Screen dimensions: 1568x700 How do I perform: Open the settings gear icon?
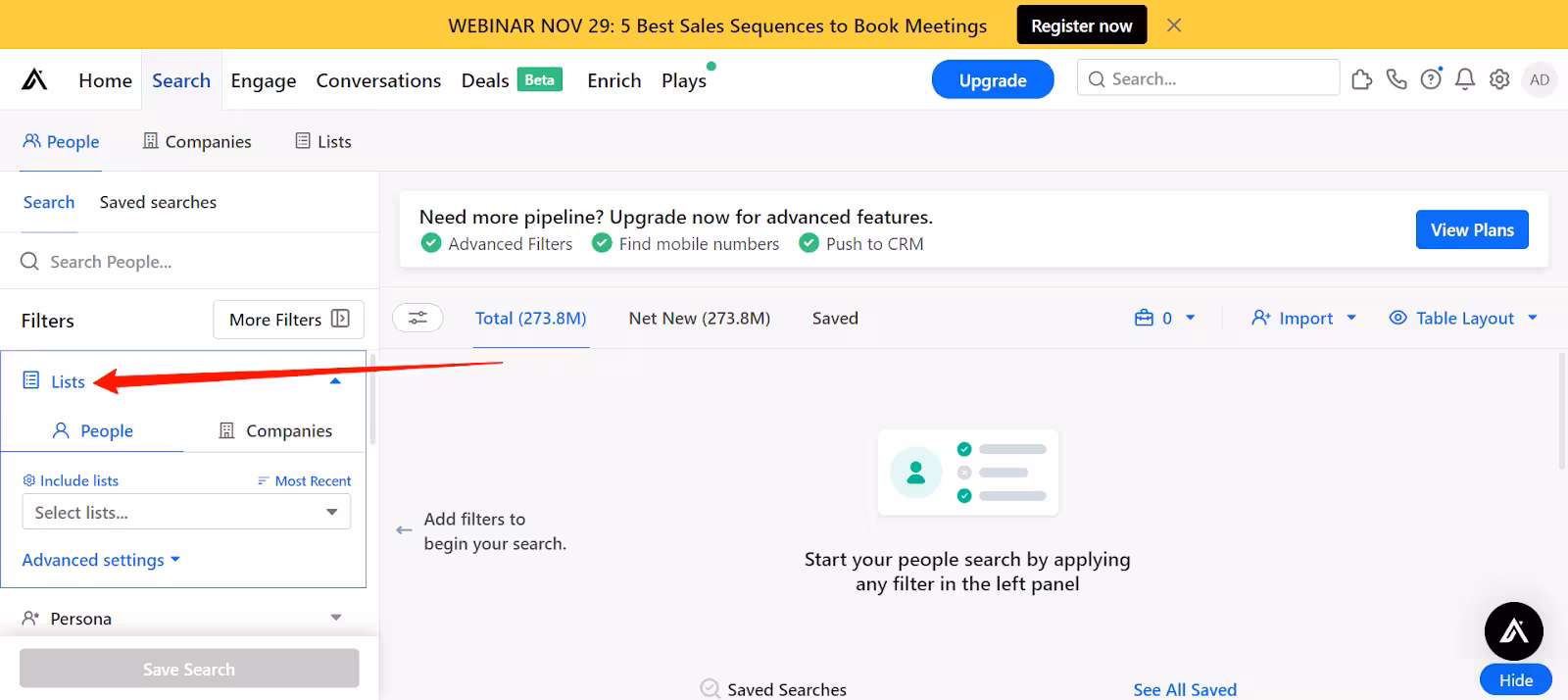tap(1499, 79)
